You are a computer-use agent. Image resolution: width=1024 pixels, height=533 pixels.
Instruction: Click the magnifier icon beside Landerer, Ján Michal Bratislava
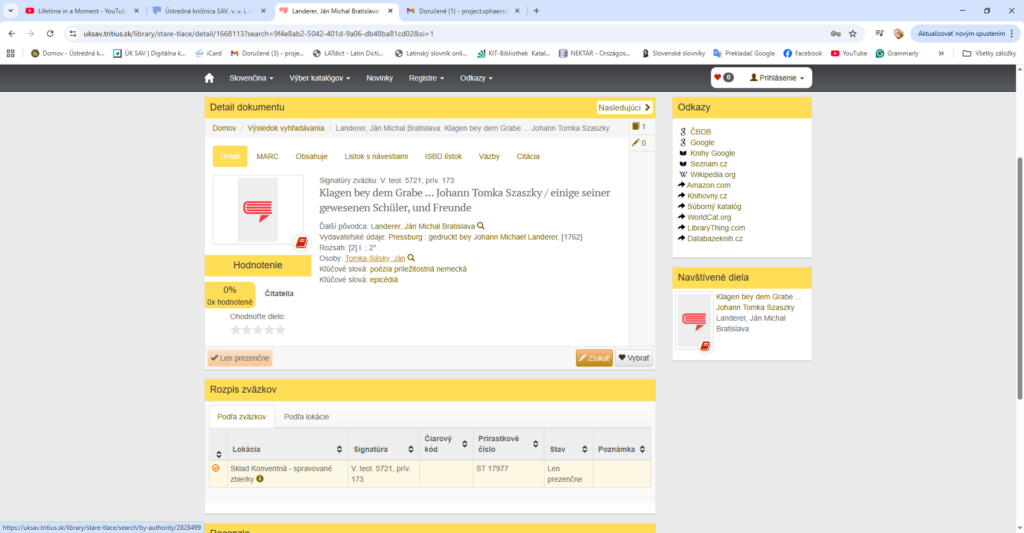(x=481, y=226)
